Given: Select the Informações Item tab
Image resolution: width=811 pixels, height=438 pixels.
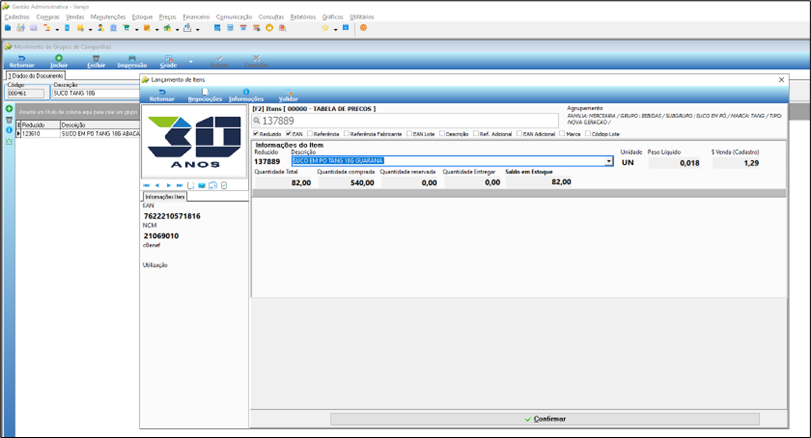Looking at the screenshot, I should point(165,197).
